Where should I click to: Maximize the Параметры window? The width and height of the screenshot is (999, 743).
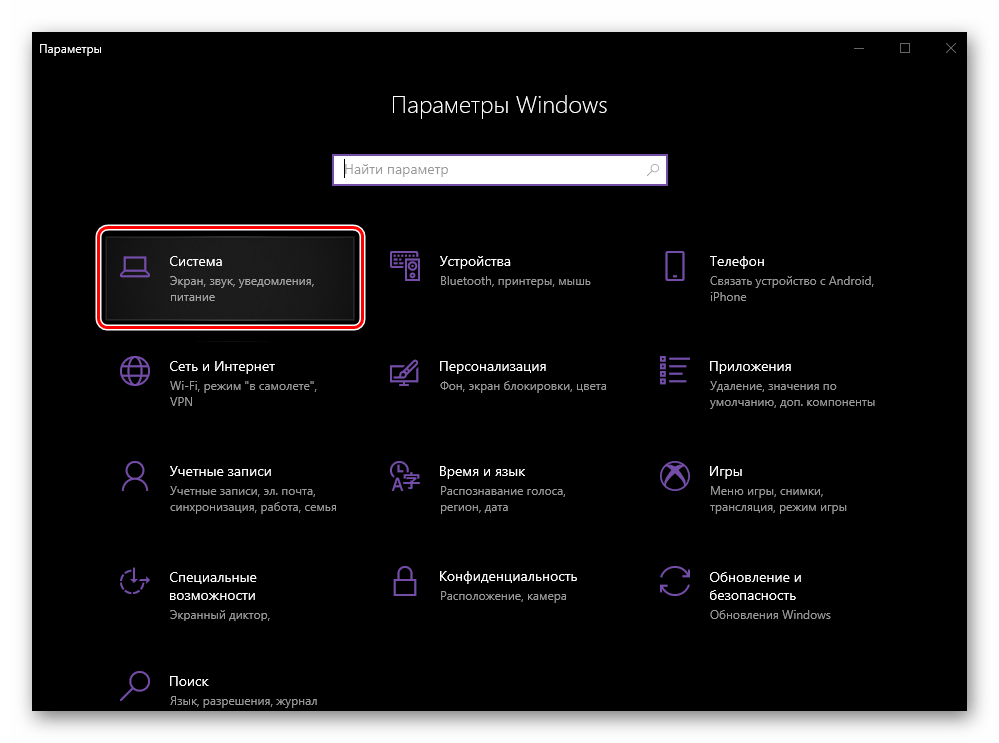(x=905, y=48)
